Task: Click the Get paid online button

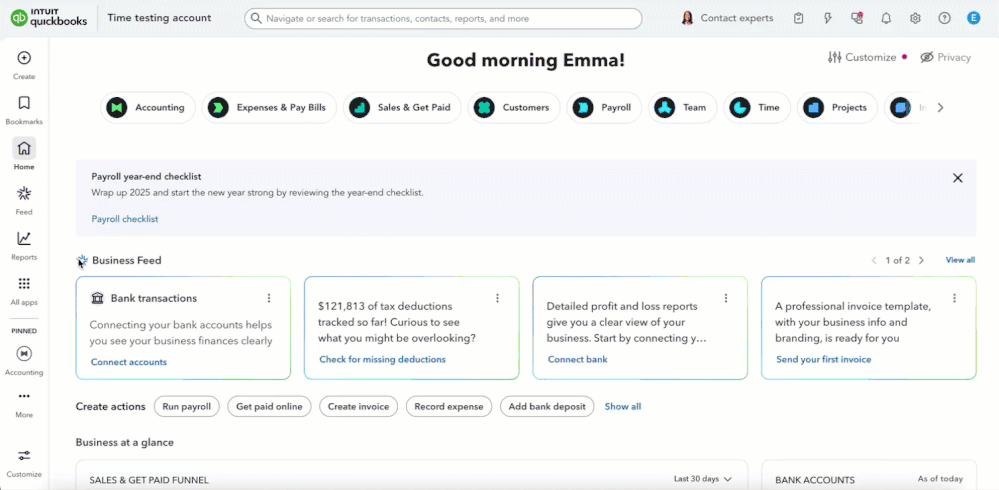Action: 270,407
